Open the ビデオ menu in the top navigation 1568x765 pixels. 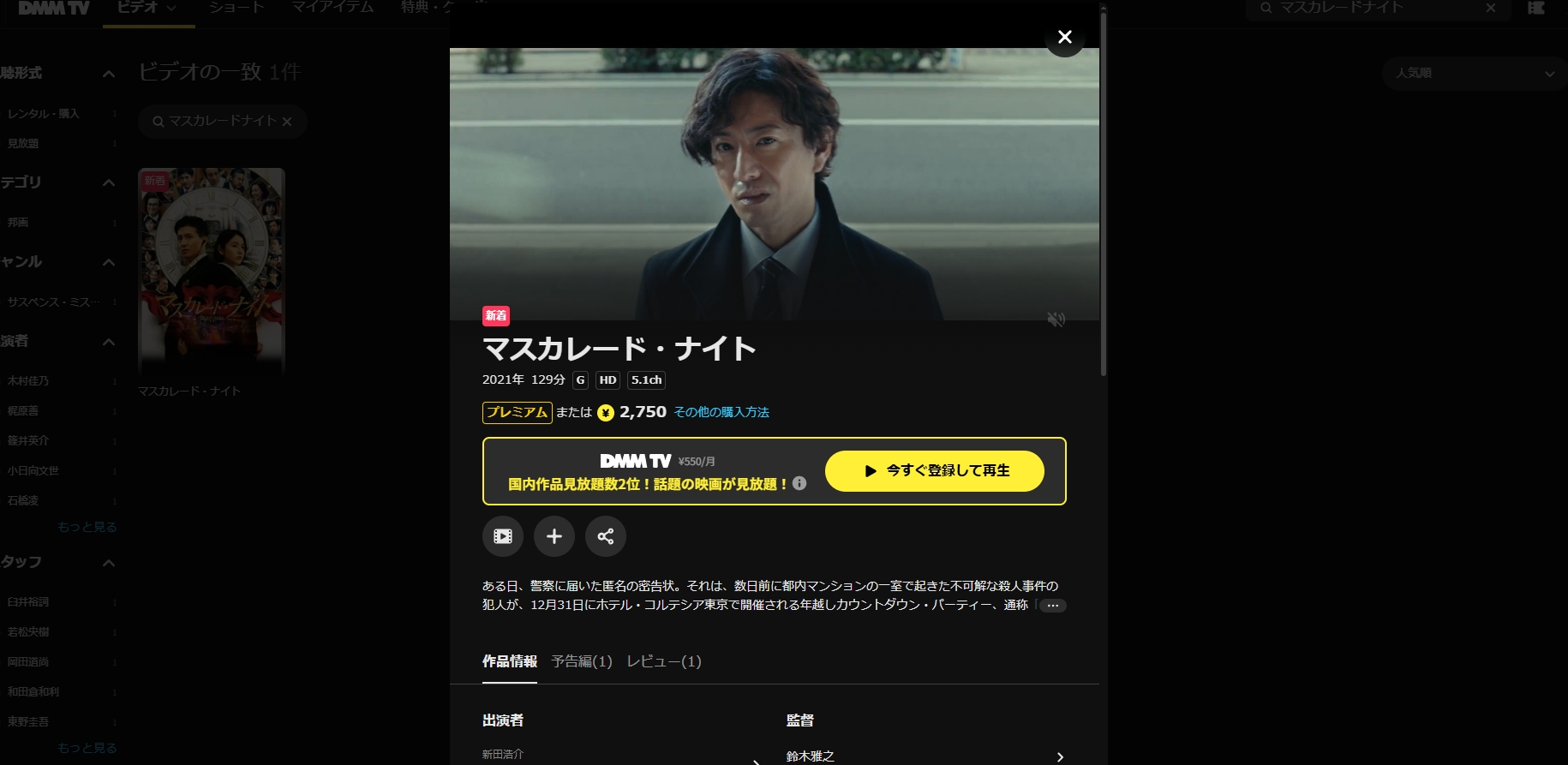pyautogui.click(x=148, y=9)
